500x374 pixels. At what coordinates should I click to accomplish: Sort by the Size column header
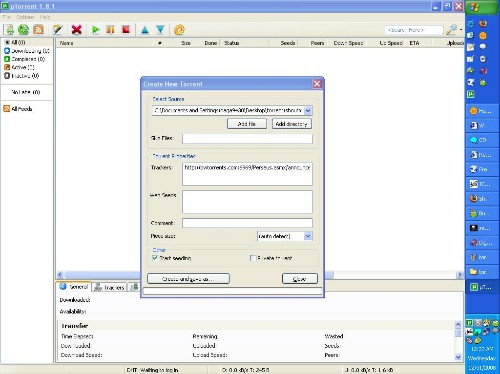click(186, 43)
